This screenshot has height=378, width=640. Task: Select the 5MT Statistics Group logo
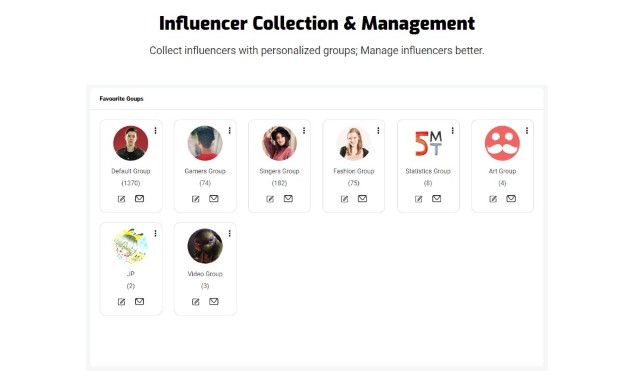(428, 143)
